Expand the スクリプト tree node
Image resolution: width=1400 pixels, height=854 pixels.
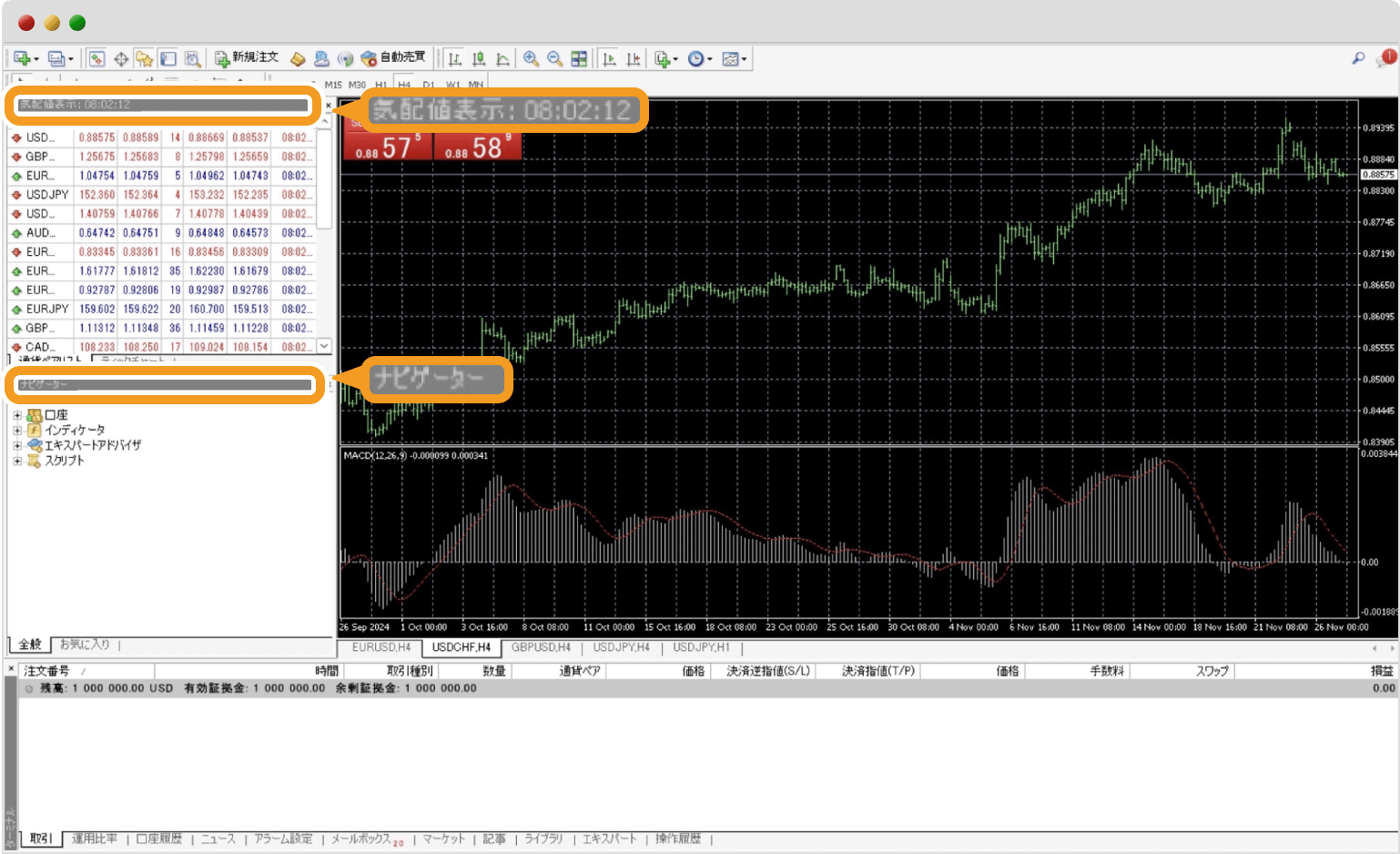point(17,462)
